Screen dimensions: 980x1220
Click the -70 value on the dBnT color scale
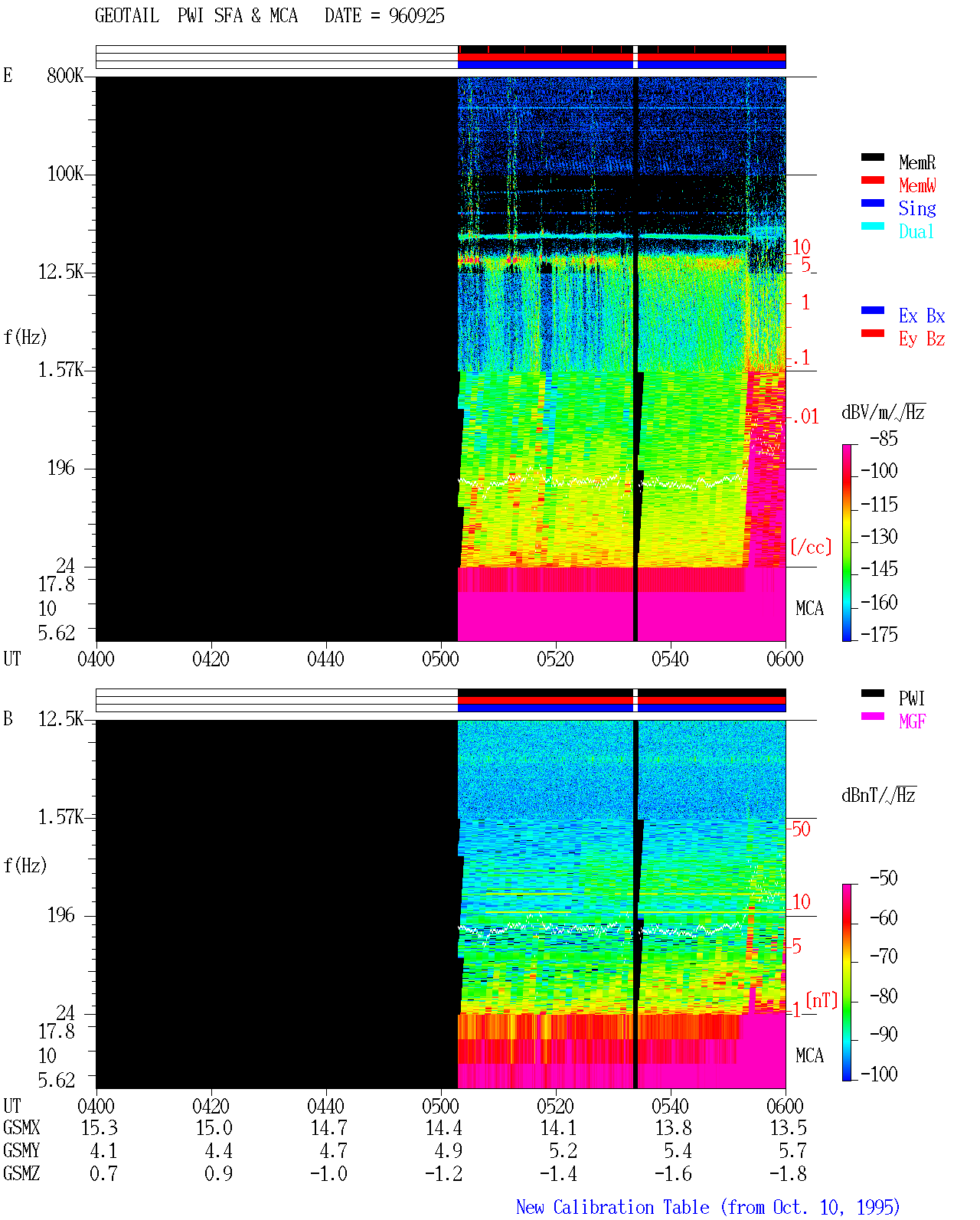click(x=884, y=957)
